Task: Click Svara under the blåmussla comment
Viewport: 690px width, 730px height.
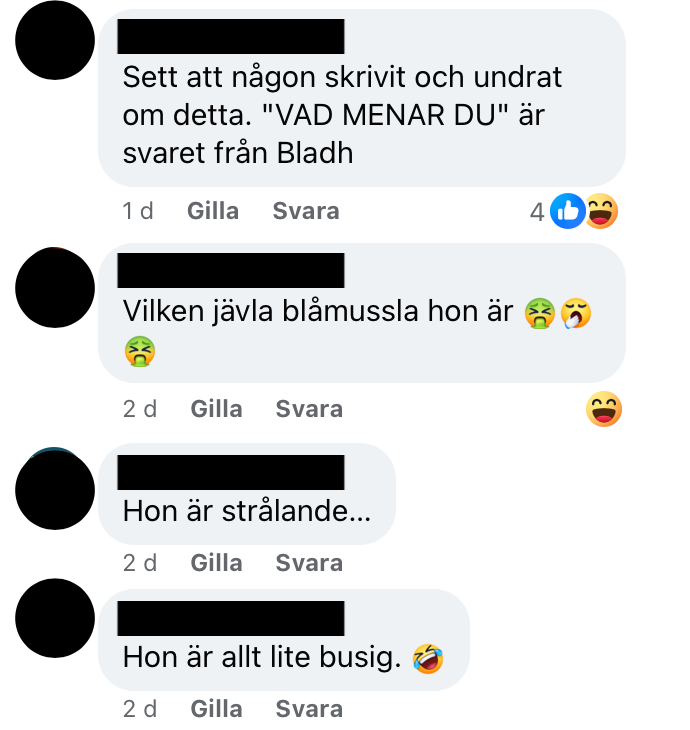Action: (309, 409)
